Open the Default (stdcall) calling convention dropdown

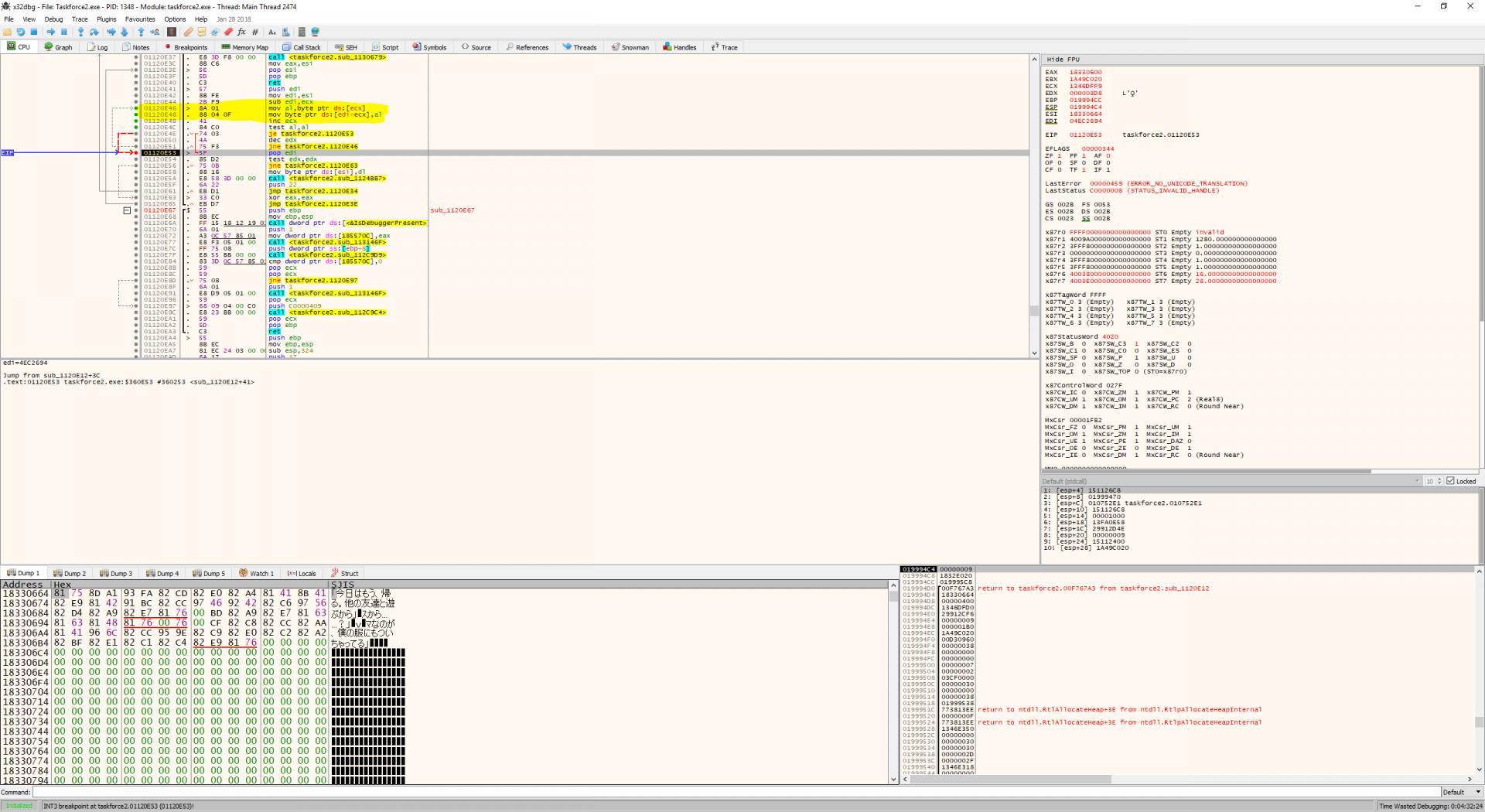[1231, 481]
